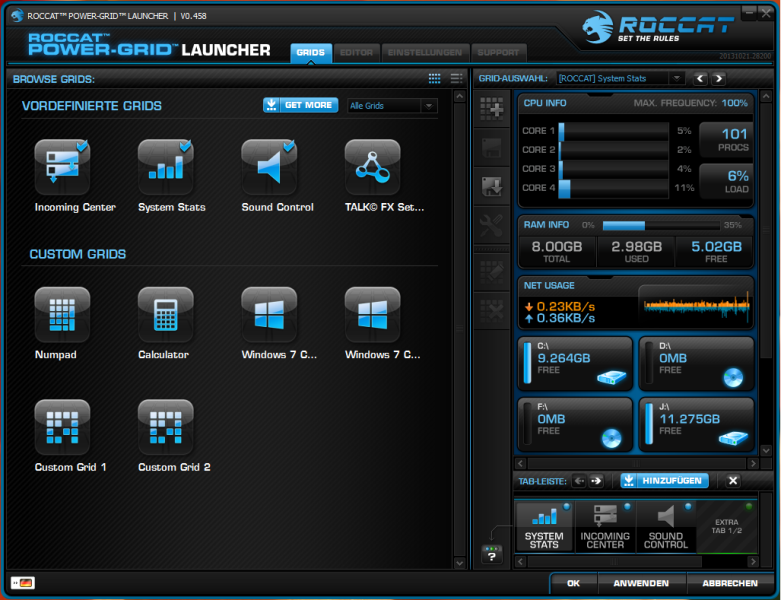Viewport: 781px width, 600px height.
Task: Toggle the Incoming Center tab indicator dot
Action: pos(627,506)
